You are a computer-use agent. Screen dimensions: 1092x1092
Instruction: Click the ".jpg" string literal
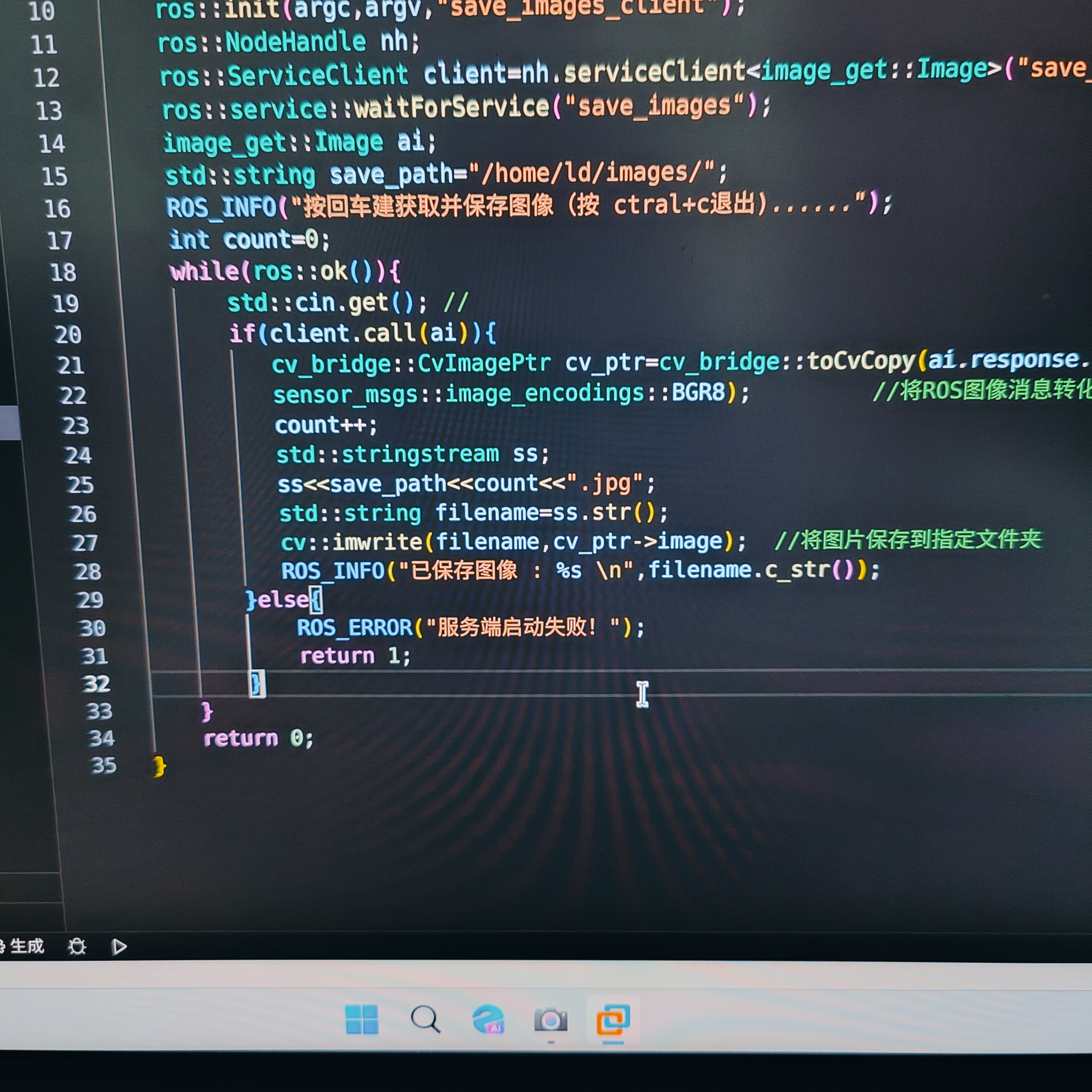point(605,484)
